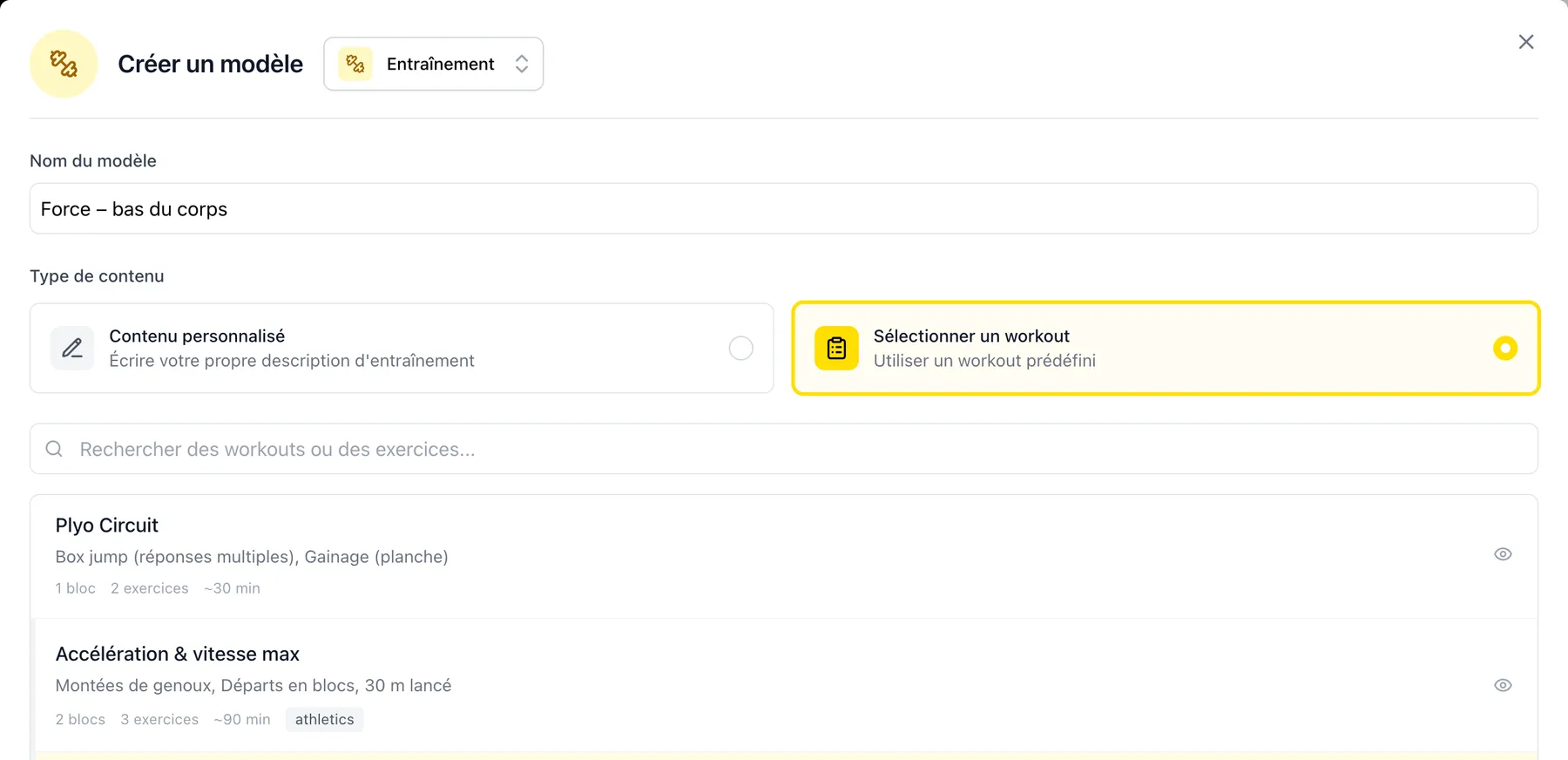Click the Nom du modèle input field
Viewport: 1568px width, 760px height.
pyautogui.click(x=784, y=208)
